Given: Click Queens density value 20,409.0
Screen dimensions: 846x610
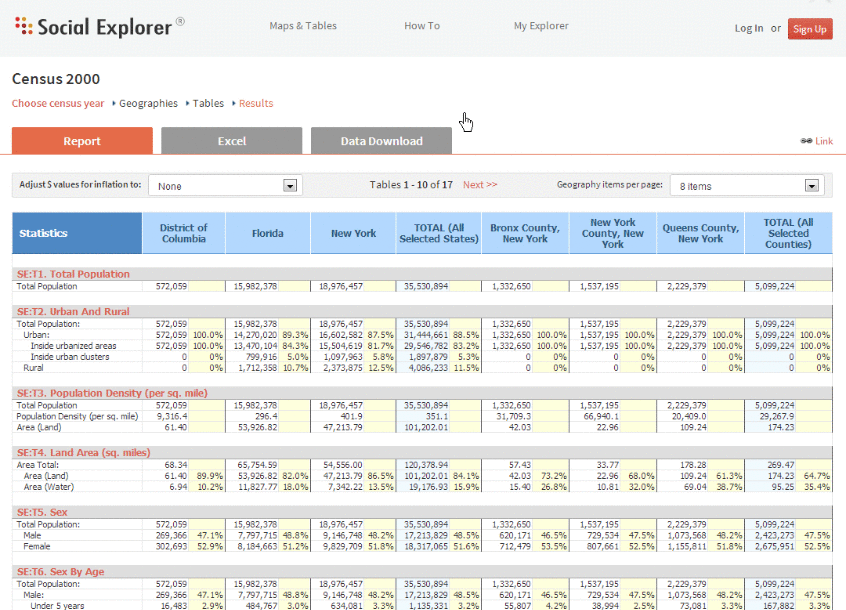Looking at the screenshot, I should [687, 416].
